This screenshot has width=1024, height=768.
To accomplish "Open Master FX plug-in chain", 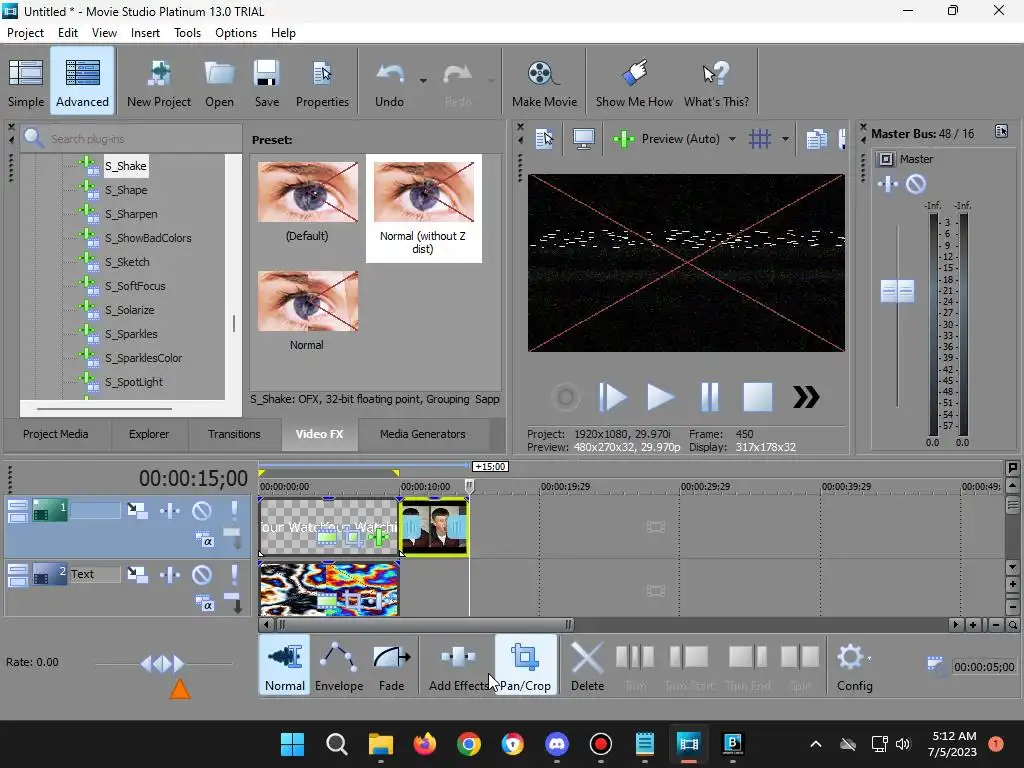I will click(x=888, y=184).
